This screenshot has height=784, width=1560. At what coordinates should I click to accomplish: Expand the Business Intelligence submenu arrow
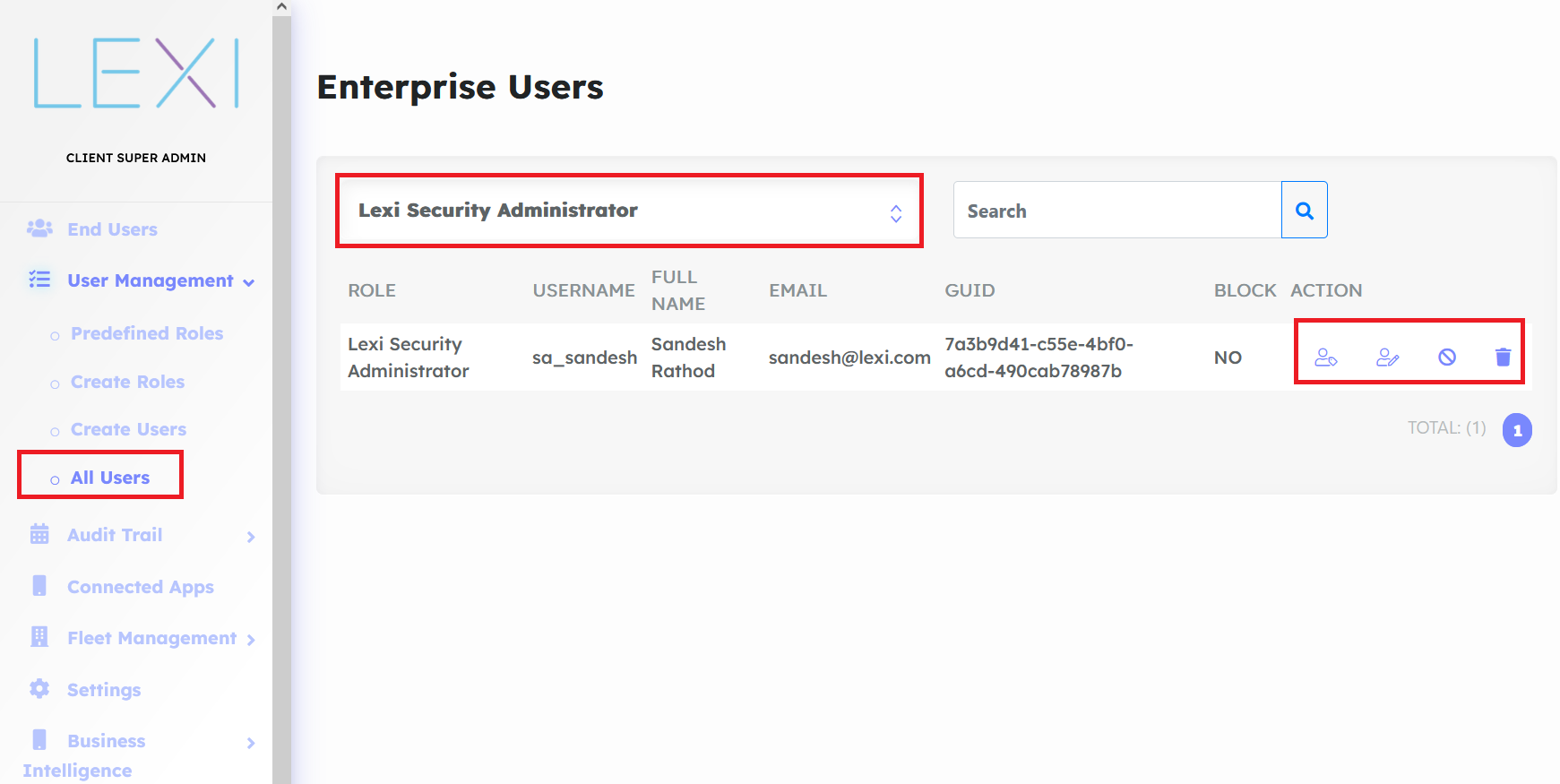point(251,743)
